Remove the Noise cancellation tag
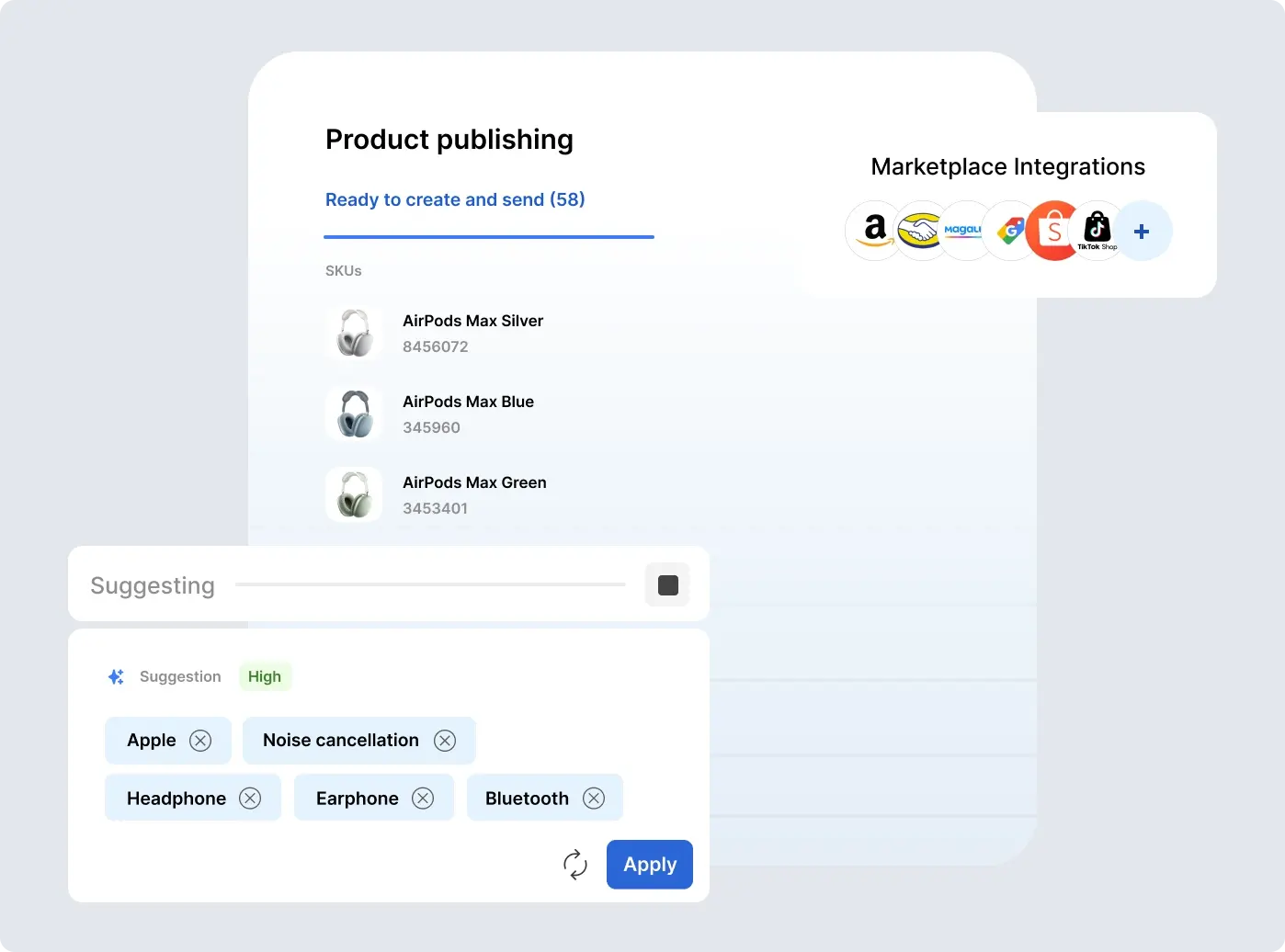This screenshot has width=1285, height=952. point(445,741)
